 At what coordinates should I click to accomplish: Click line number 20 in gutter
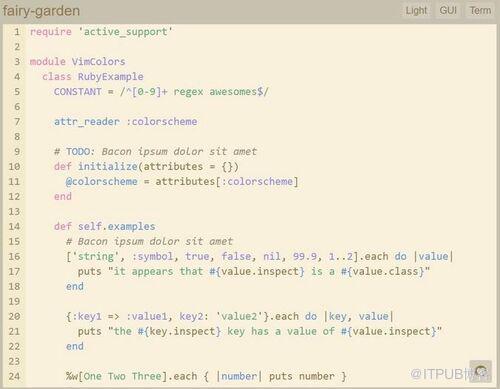14,316
